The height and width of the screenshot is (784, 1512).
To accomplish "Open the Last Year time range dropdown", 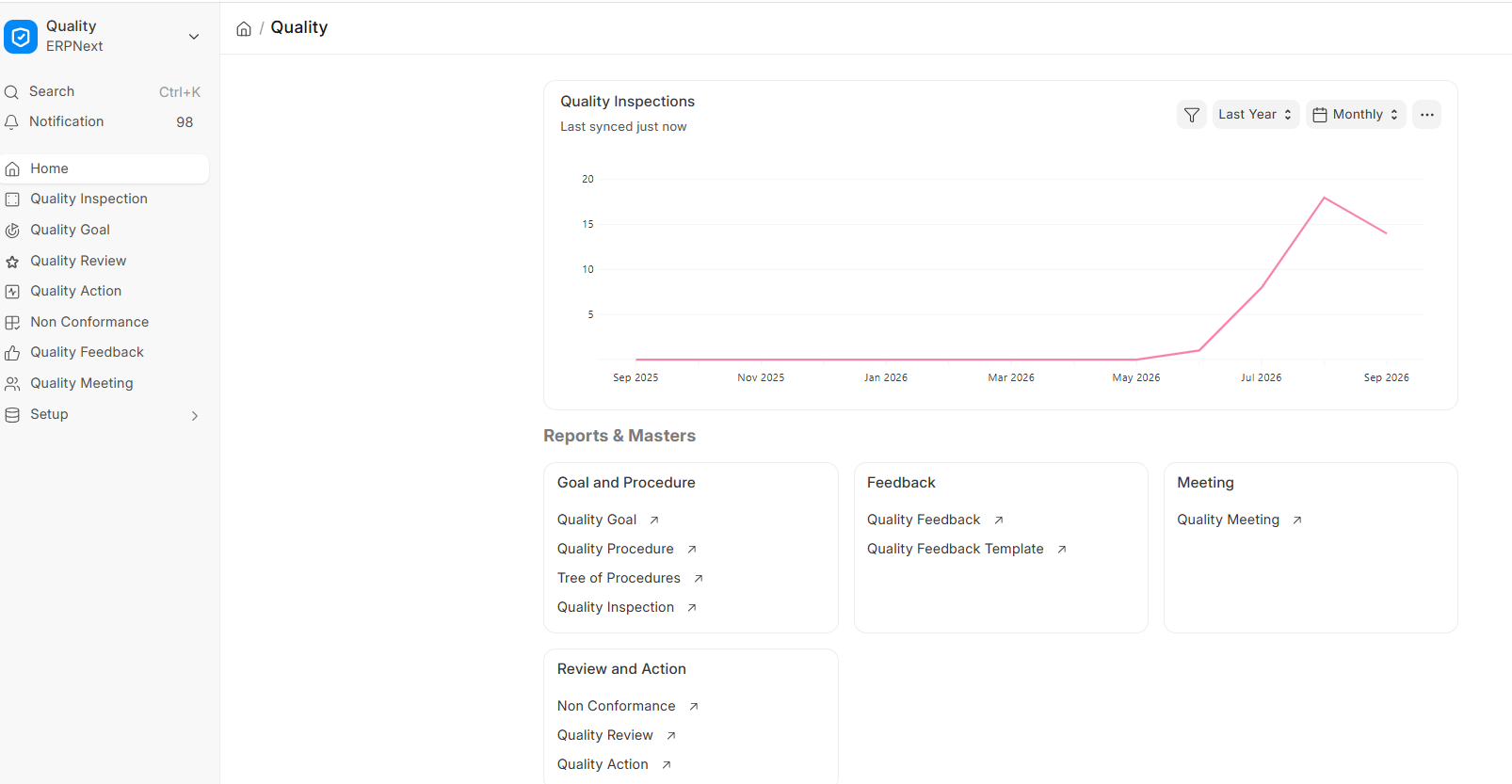I will (1256, 115).
